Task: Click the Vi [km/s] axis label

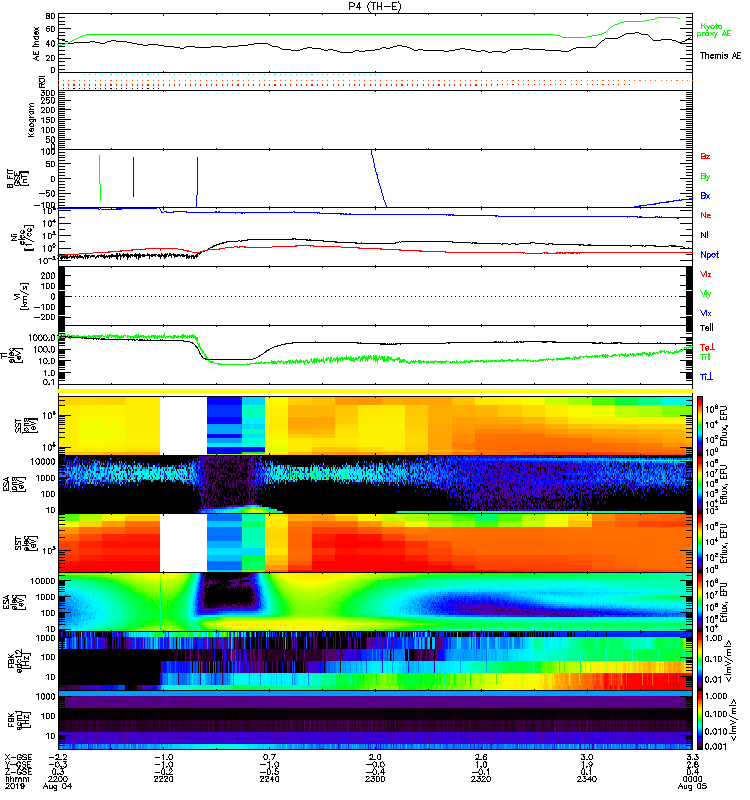Action: [x=23, y=296]
